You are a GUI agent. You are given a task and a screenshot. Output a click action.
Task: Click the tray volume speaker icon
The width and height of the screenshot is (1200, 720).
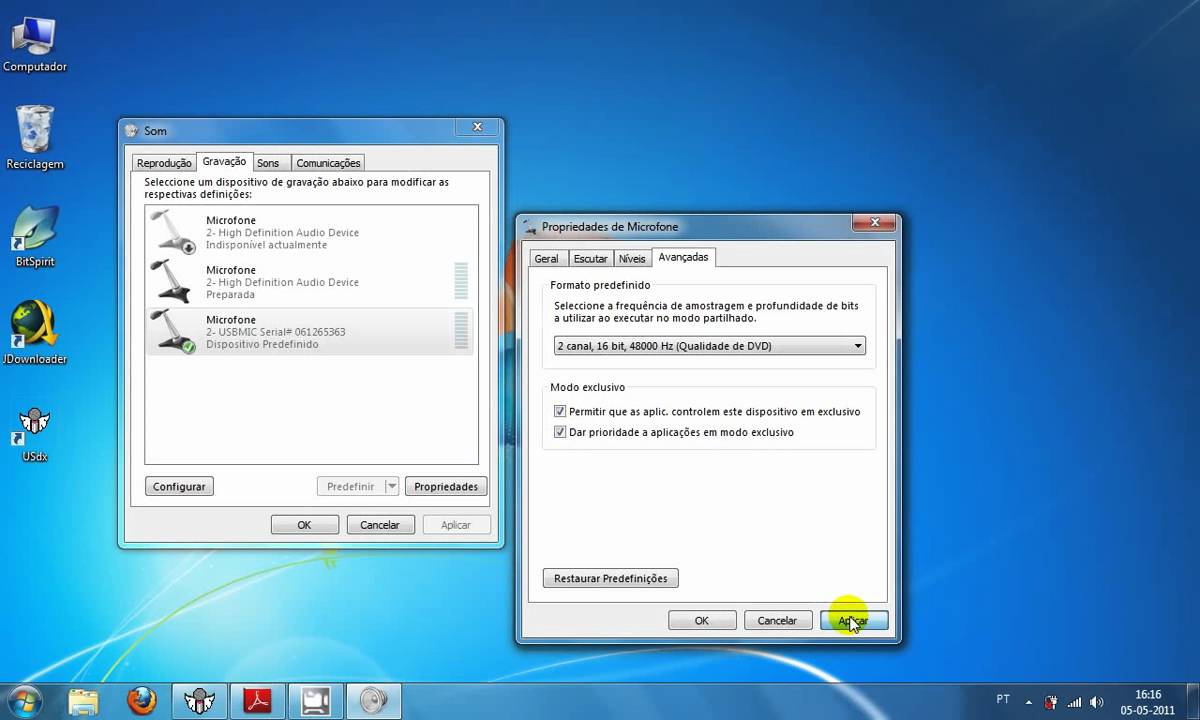click(x=1097, y=702)
